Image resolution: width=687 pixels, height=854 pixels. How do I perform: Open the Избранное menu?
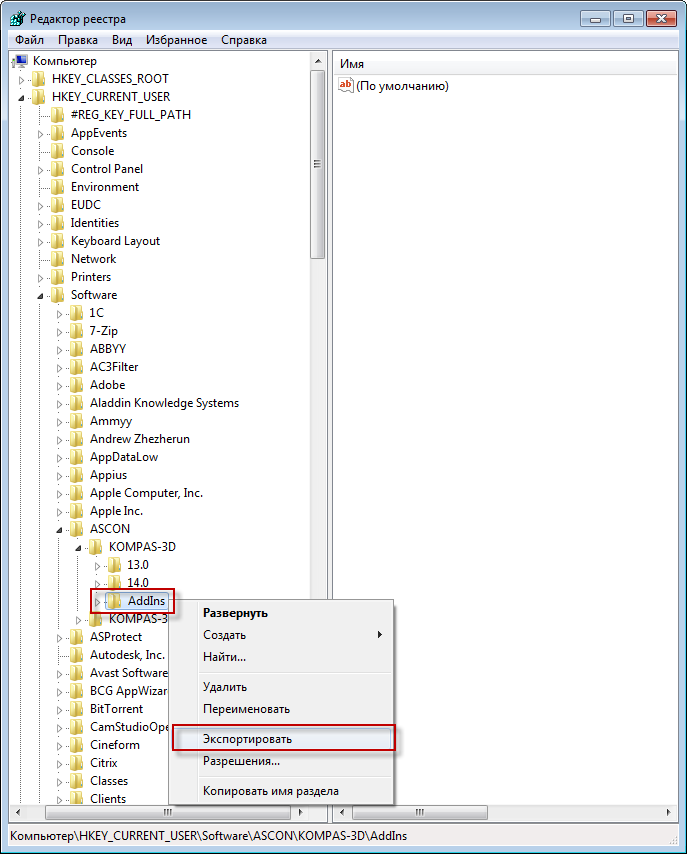pyautogui.click(x=177, y=40)
